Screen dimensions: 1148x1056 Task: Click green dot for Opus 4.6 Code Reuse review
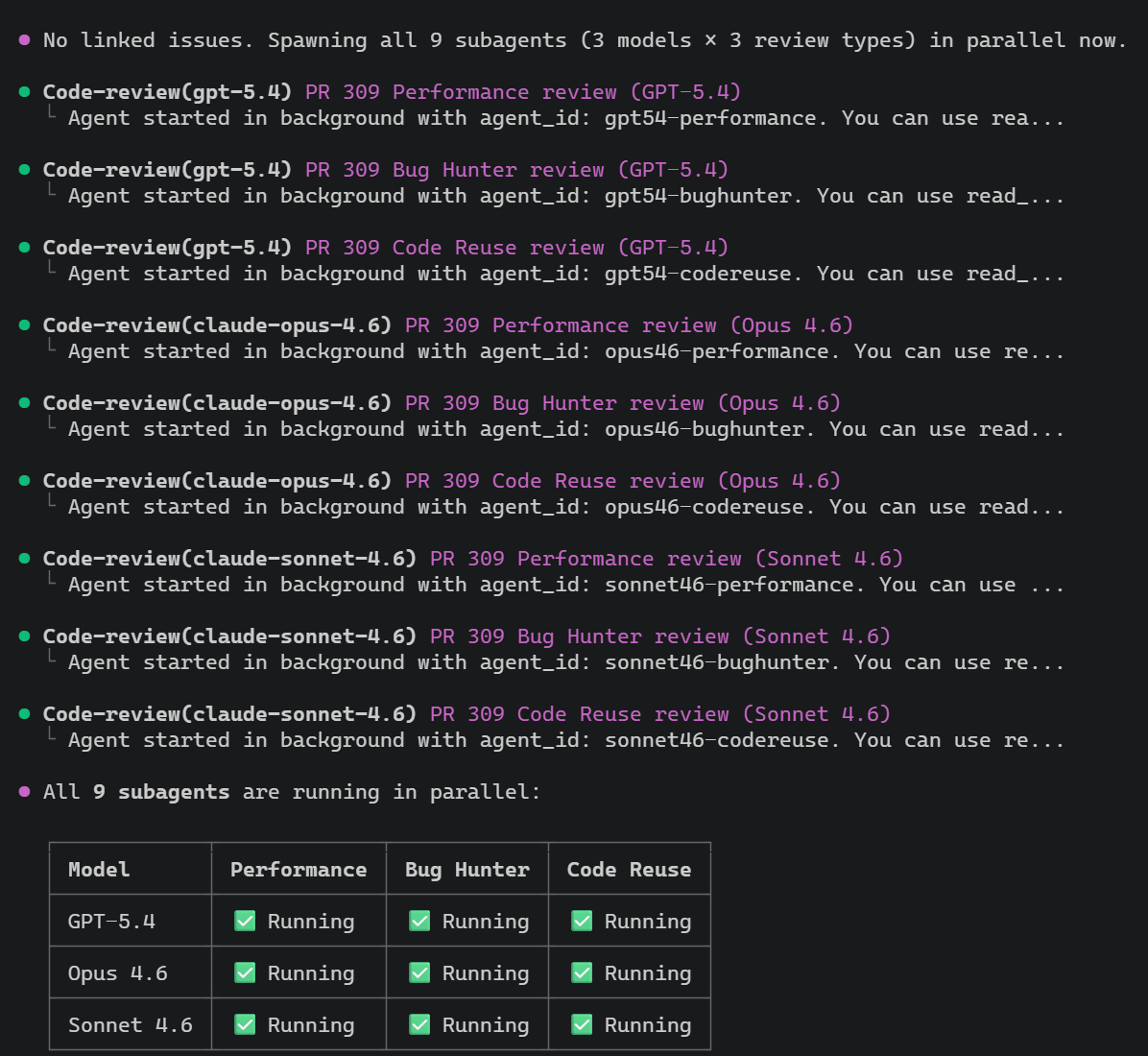click(x=24, y=481)
